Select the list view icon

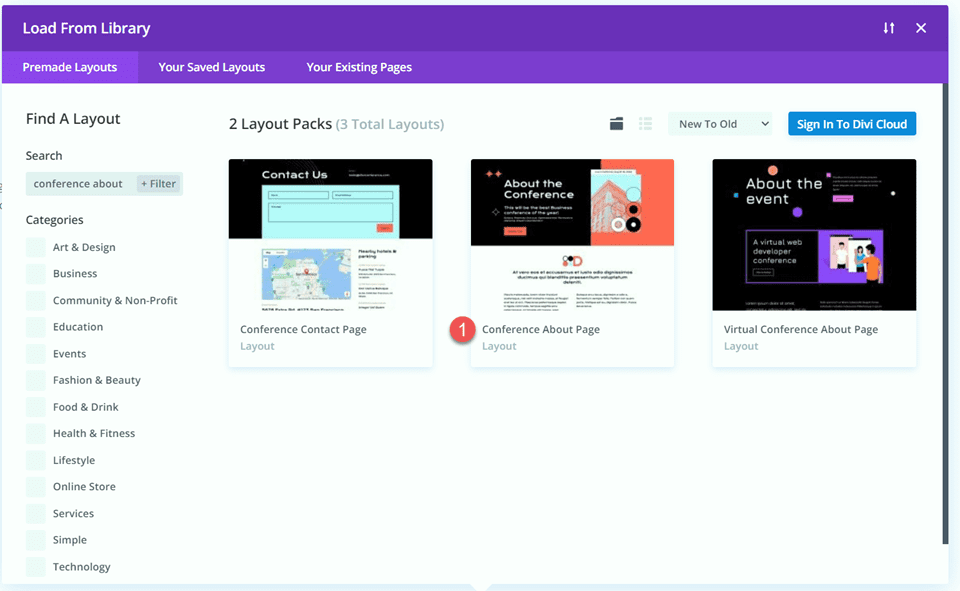645,123
